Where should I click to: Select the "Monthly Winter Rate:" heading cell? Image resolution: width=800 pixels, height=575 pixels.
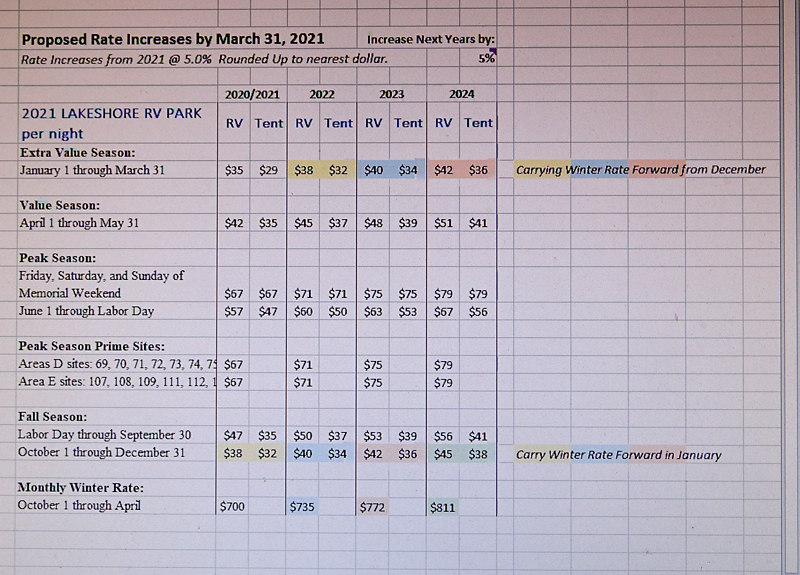click(x=80, y=487)
